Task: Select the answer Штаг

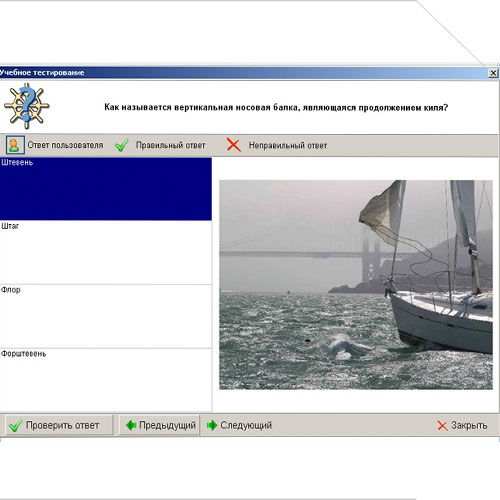Action: (106, 252)
